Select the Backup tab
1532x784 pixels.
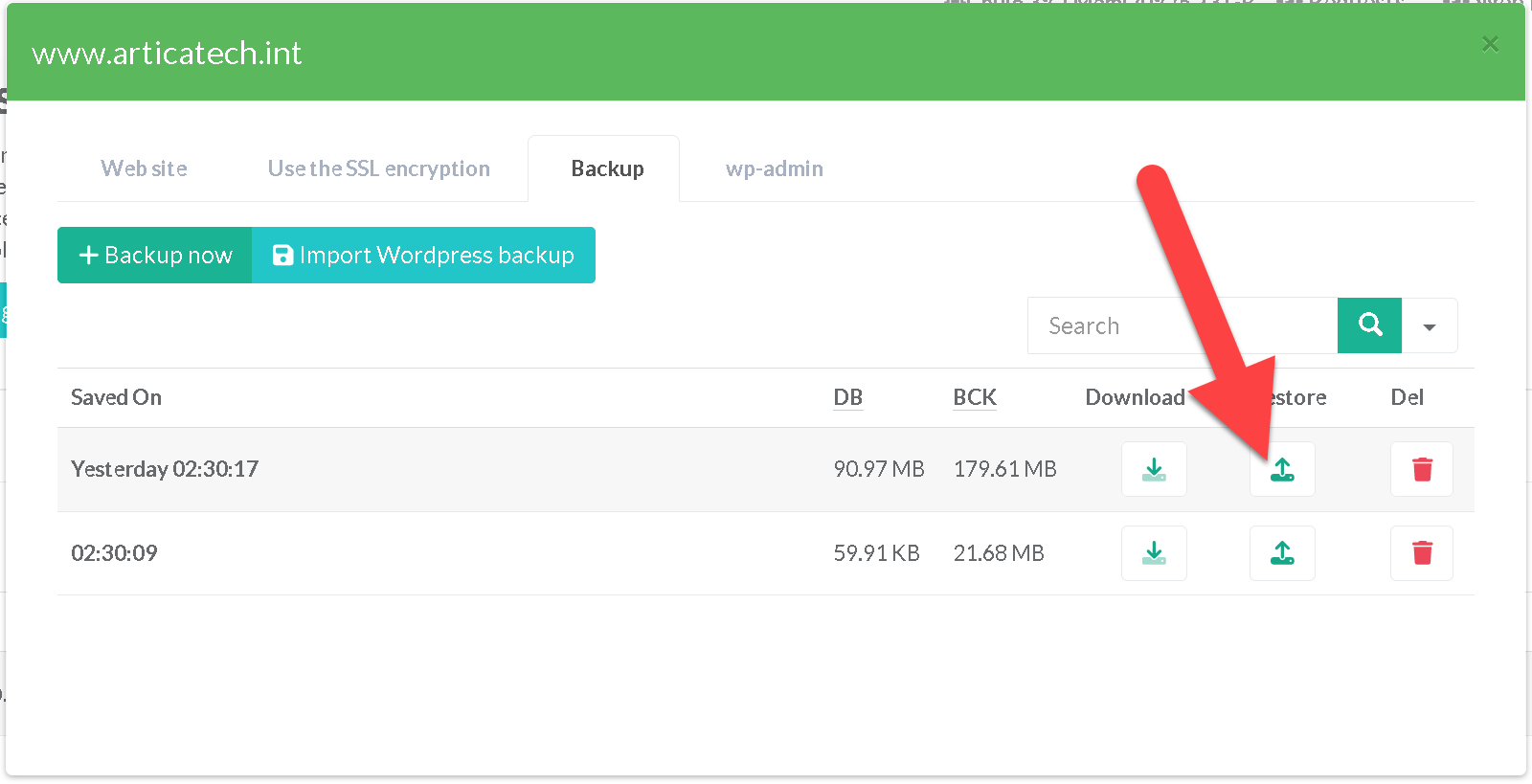click(x=607, y=168)
